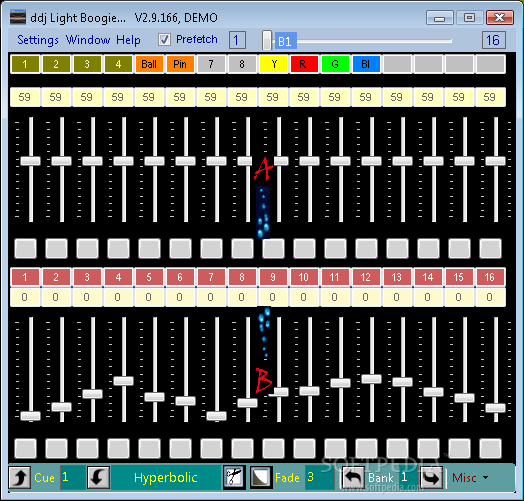Click scene B channel 1 fader handle
The width and height of the screenshot is (524, 501).
(31, 416)
